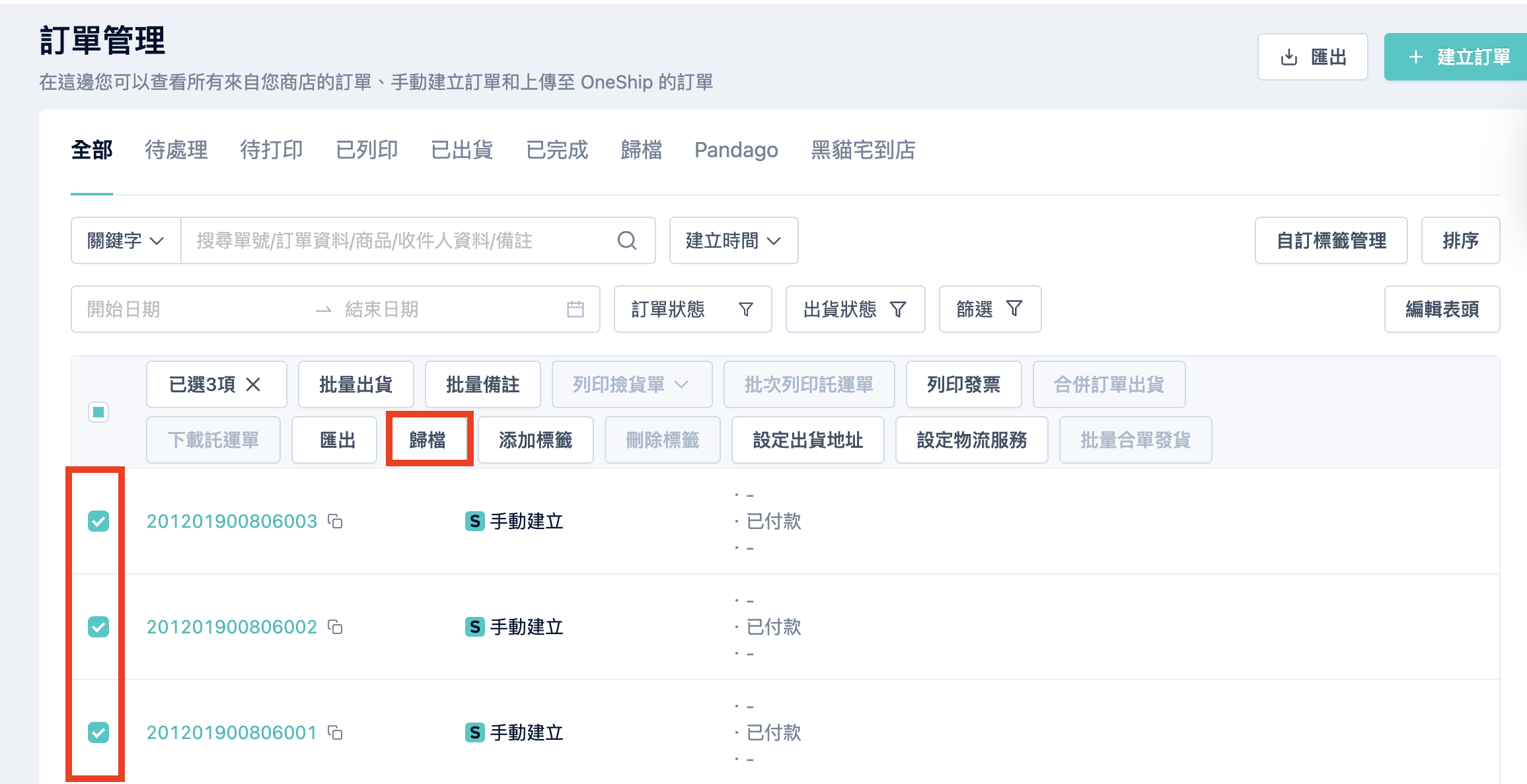This screenshot has height=784, width=1527.
Task: Copy order number 201201900806002
Action: (x=336, y=627)
